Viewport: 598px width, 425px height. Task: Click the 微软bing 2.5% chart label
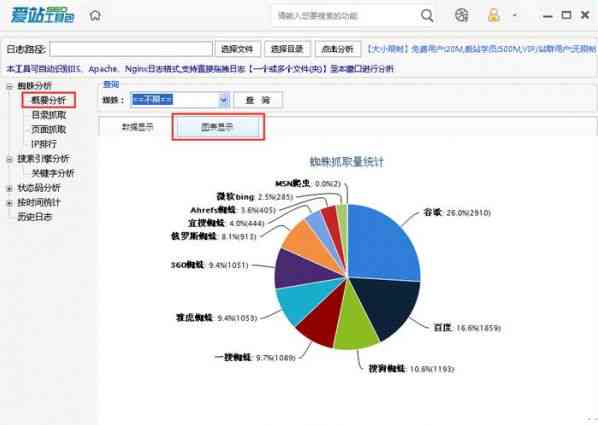coord(255,197)
